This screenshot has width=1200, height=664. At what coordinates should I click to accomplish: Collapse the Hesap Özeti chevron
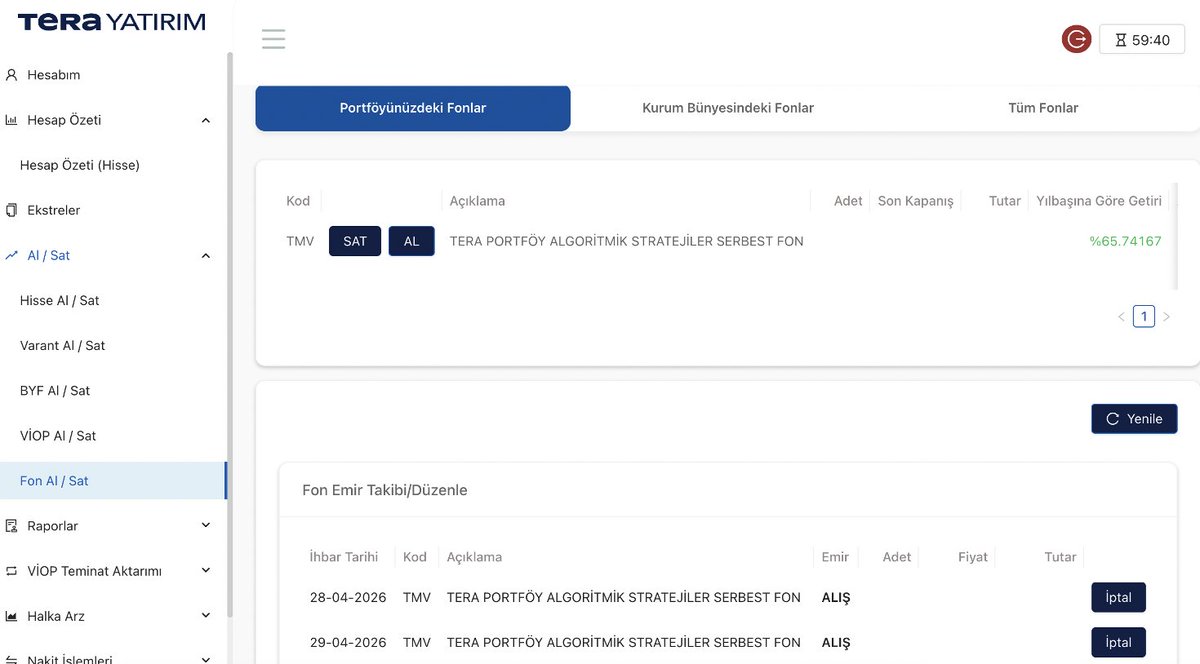(x=206, y=120)
